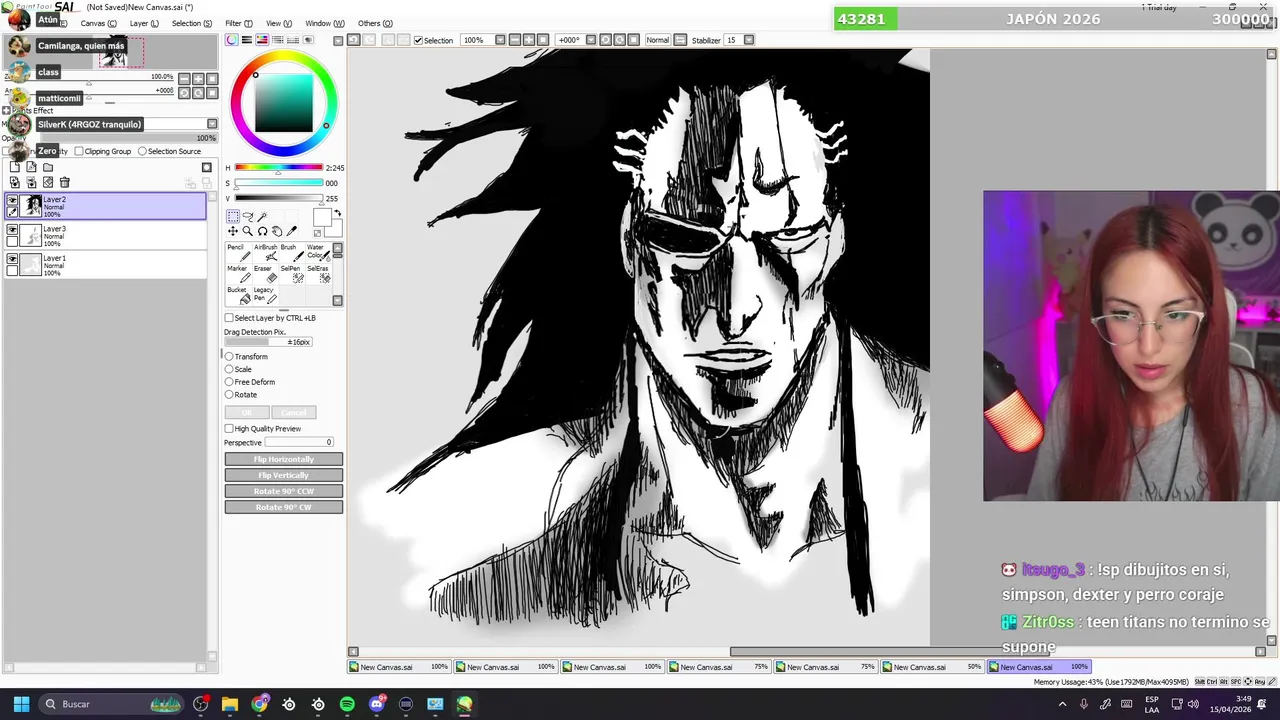1280x720 pixels.
Task: Choose the Free Deform radio button
Action: [x=229, y=382]
